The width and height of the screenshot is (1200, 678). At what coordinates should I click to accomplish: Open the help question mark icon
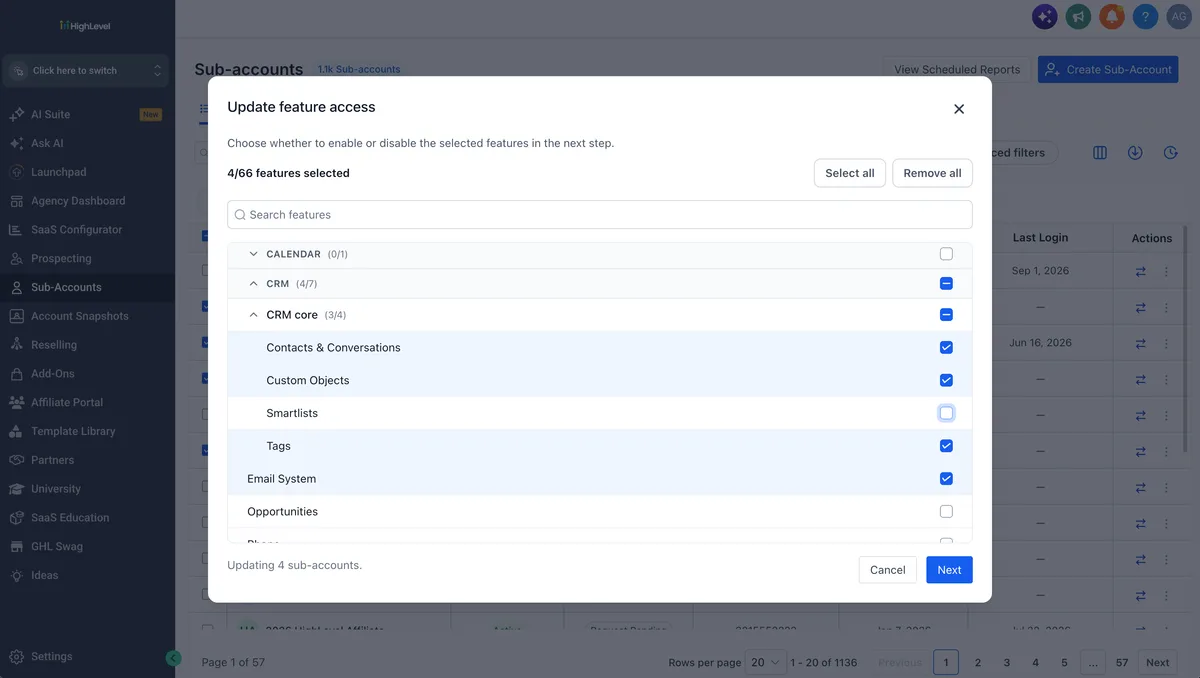[1145, 16]
